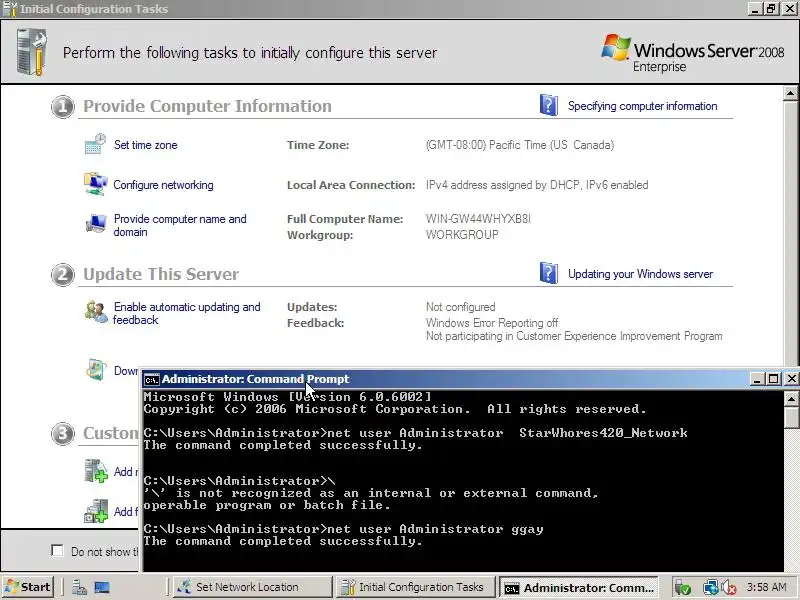Click Windows Error Reporting off text
The height and width of the screenshot is (600, 800).
(492, 323)
